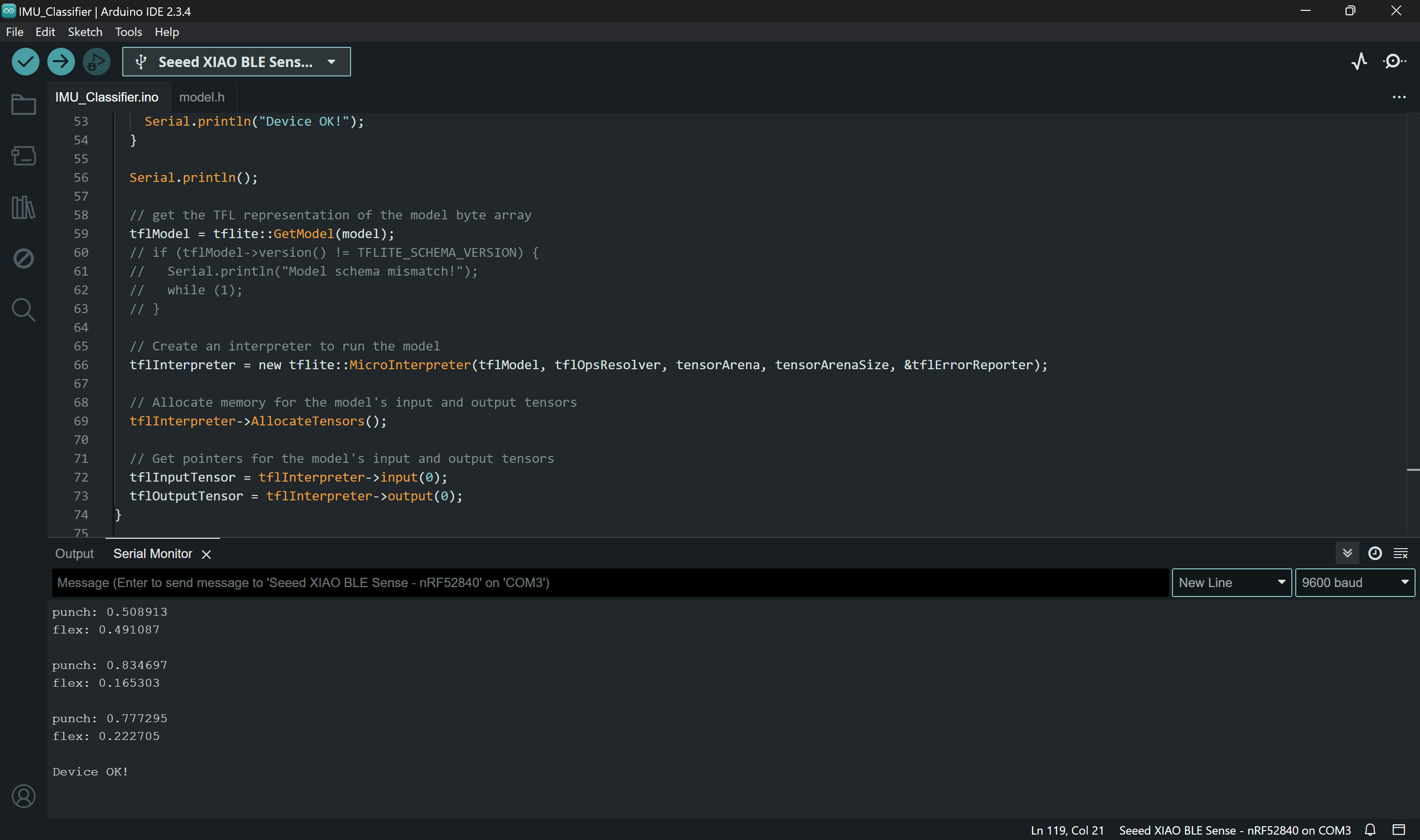The height and width of the screenshot is (840, 1420).
Task: Start debugging with the debug button
Action: click(97, 62)
